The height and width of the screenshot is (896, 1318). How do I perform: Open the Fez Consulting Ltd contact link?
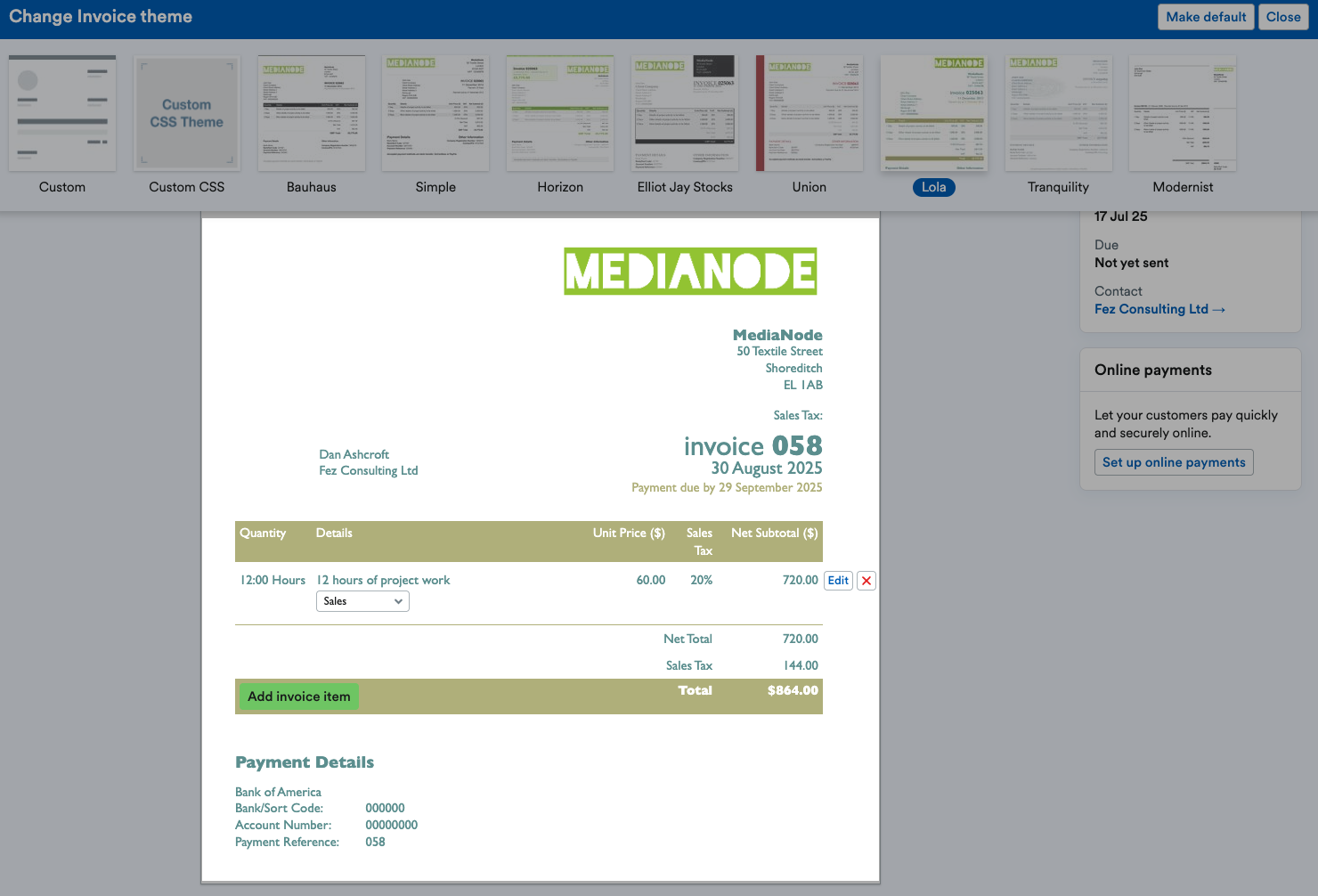tap(1159, 309)
